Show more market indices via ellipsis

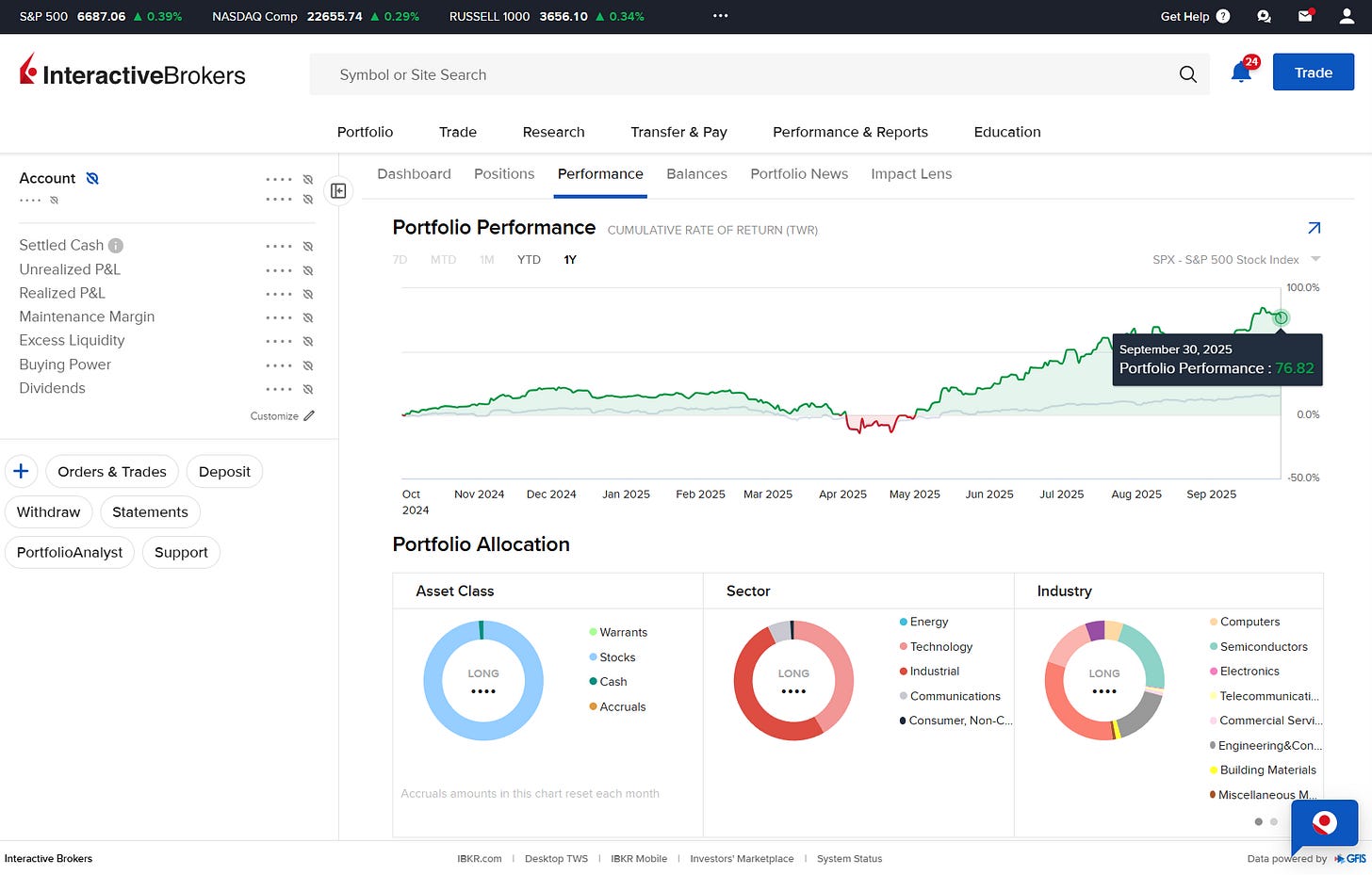pyautogui.click(x=720, y=16)
